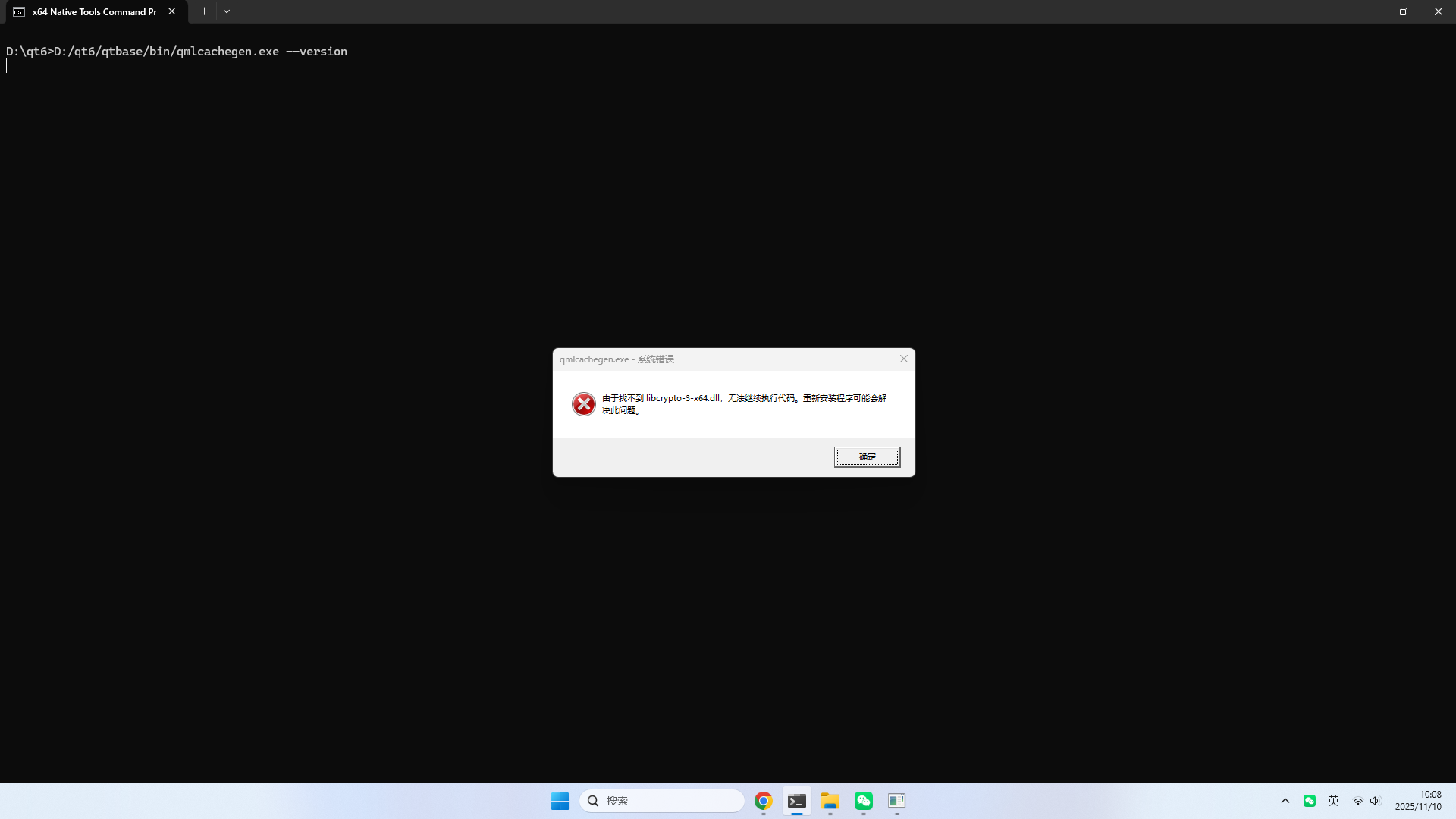Open Google Chrome from the taskbar
The height and width of the screenshot is (819, 1456).
click(763, 801)
